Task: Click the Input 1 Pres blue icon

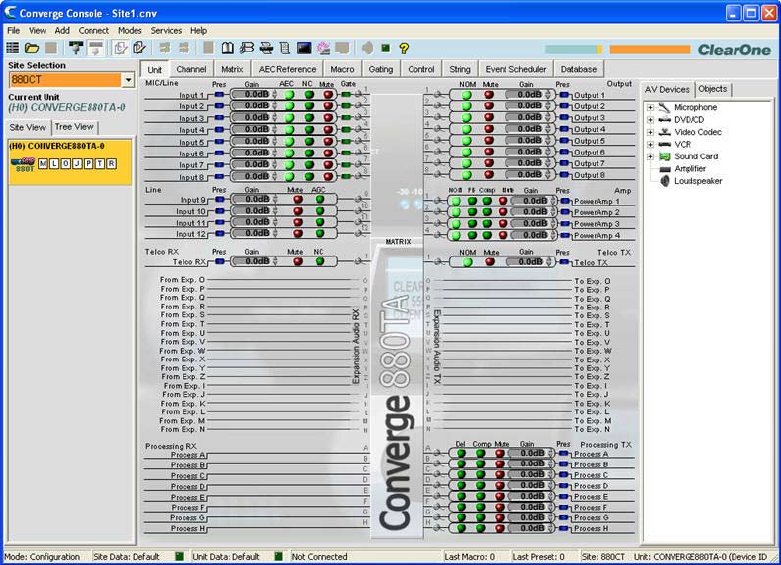Action: pyautogui.click(x=220, y=94)
